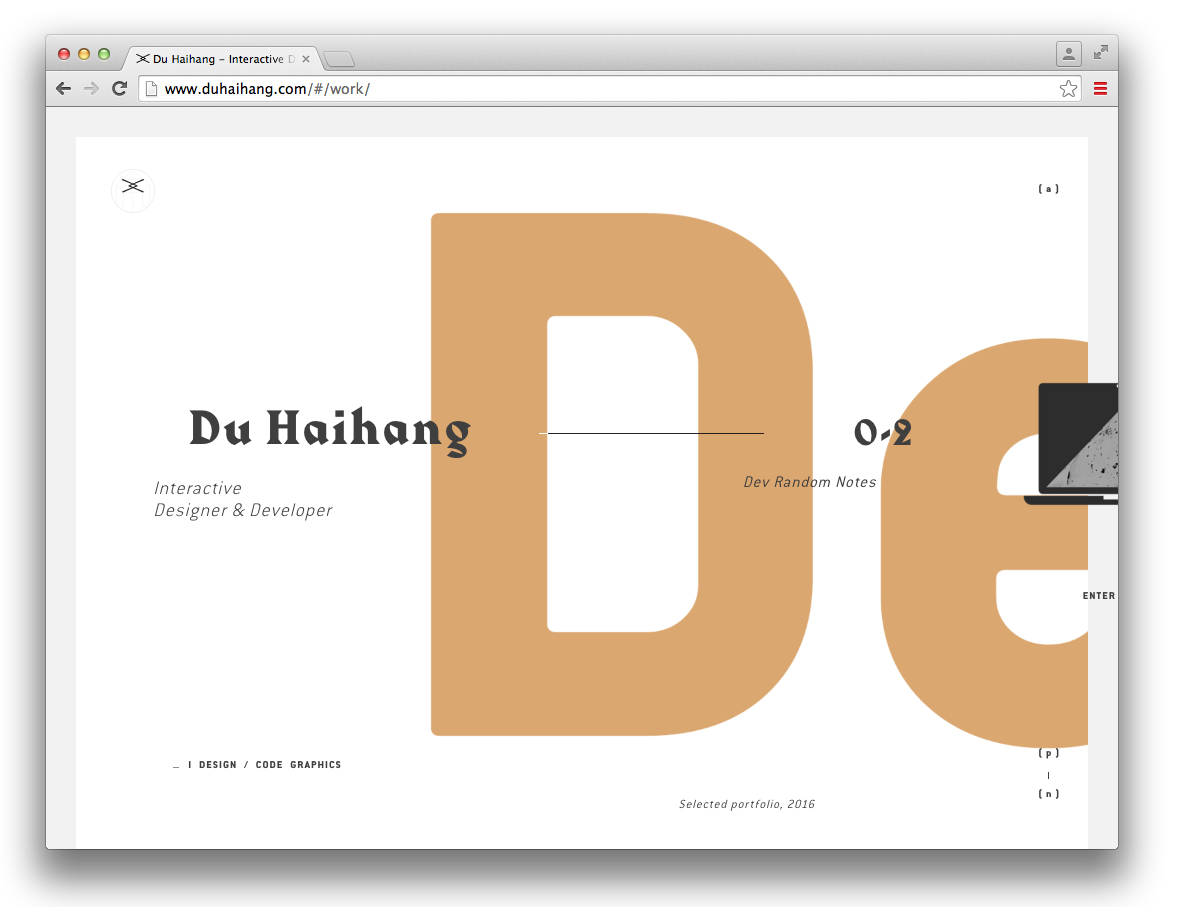Open the Chrome hamburger menu
The image size is (1179, 907).
pos(1100,89)
